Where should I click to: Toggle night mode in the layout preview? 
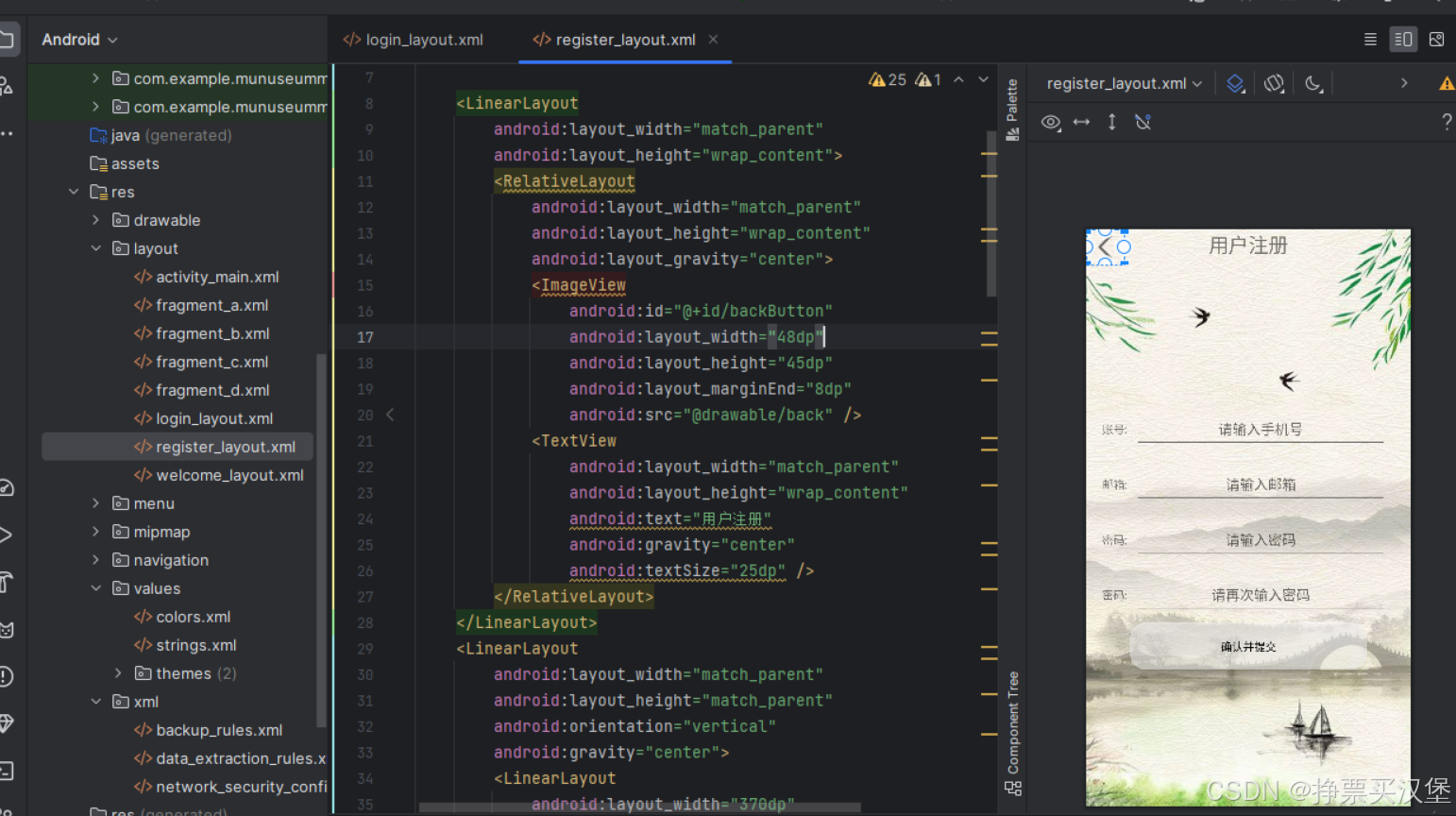1313,83
